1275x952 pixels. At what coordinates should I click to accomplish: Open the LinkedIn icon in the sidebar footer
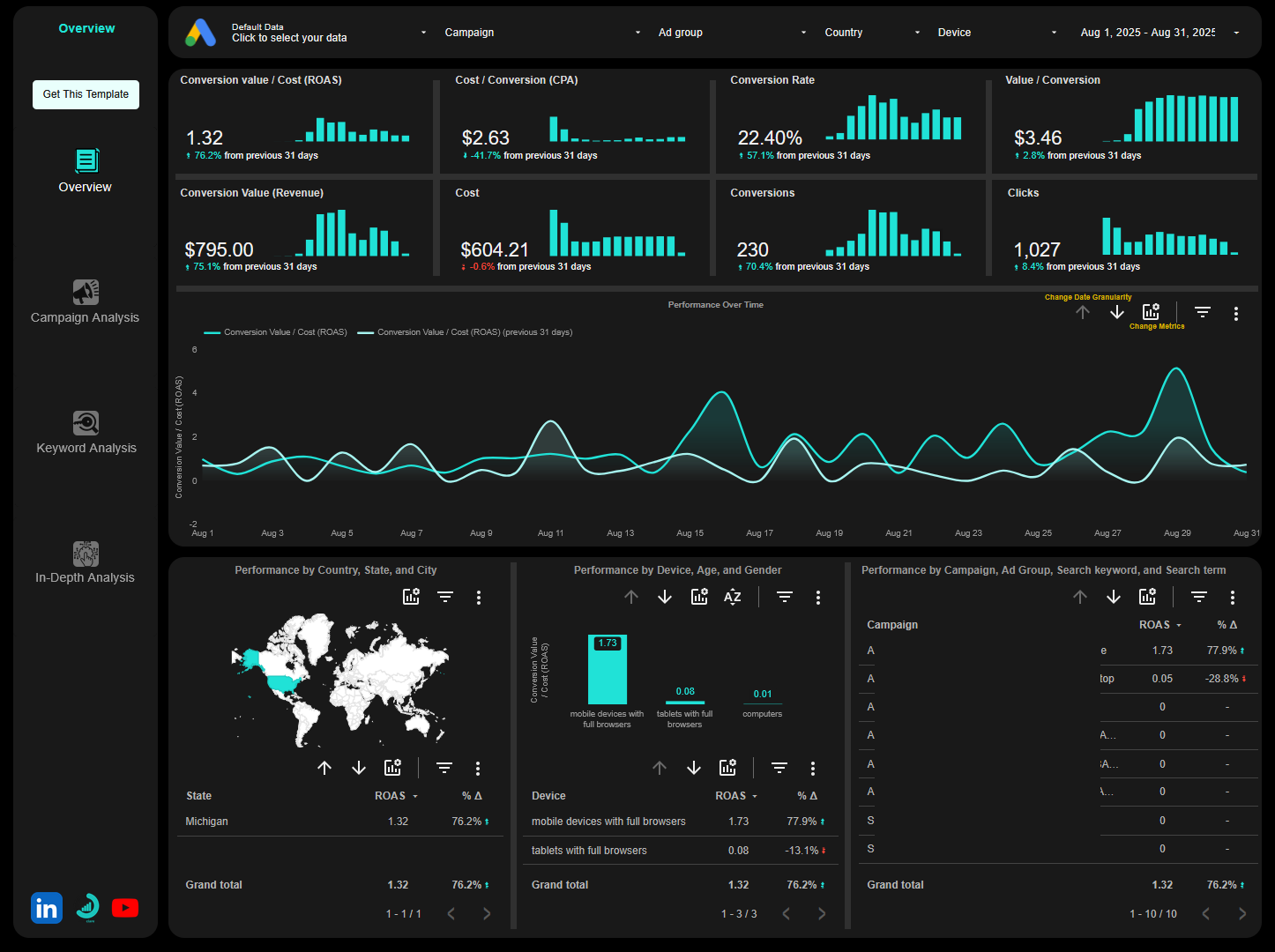coord(46,907)
